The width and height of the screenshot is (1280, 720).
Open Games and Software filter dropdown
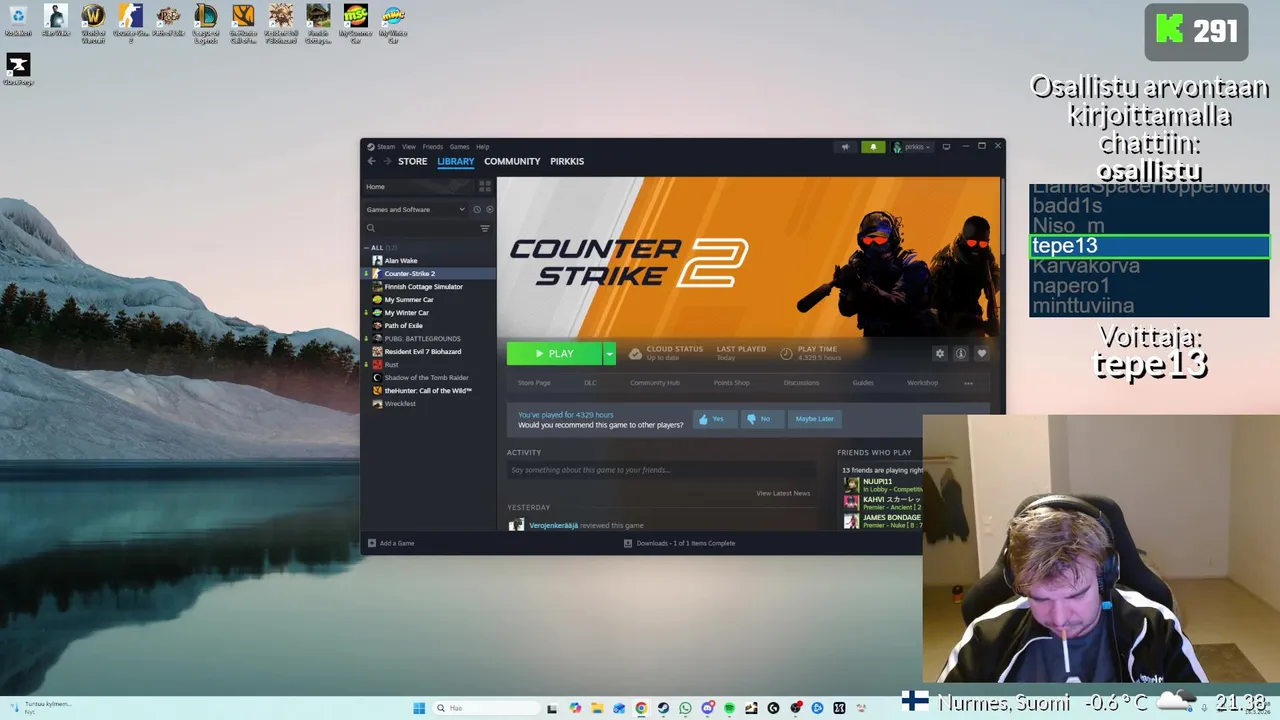coord(416,209)
